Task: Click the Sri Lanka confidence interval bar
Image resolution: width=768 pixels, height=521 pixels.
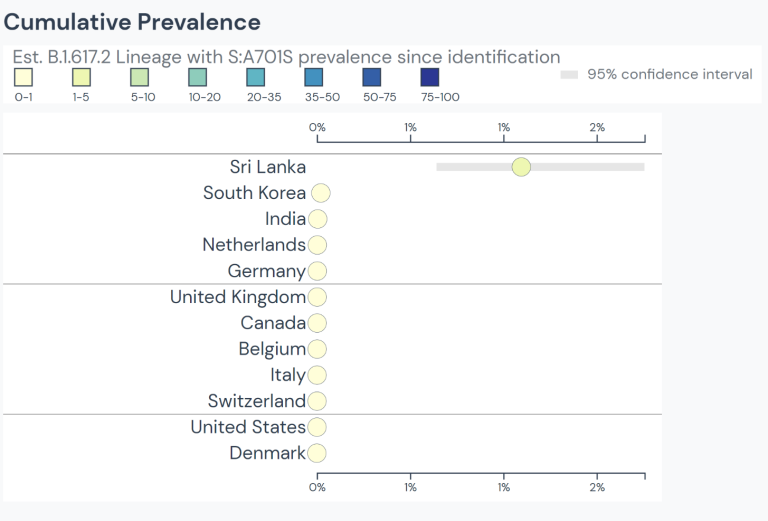Action: click(590, 167)
